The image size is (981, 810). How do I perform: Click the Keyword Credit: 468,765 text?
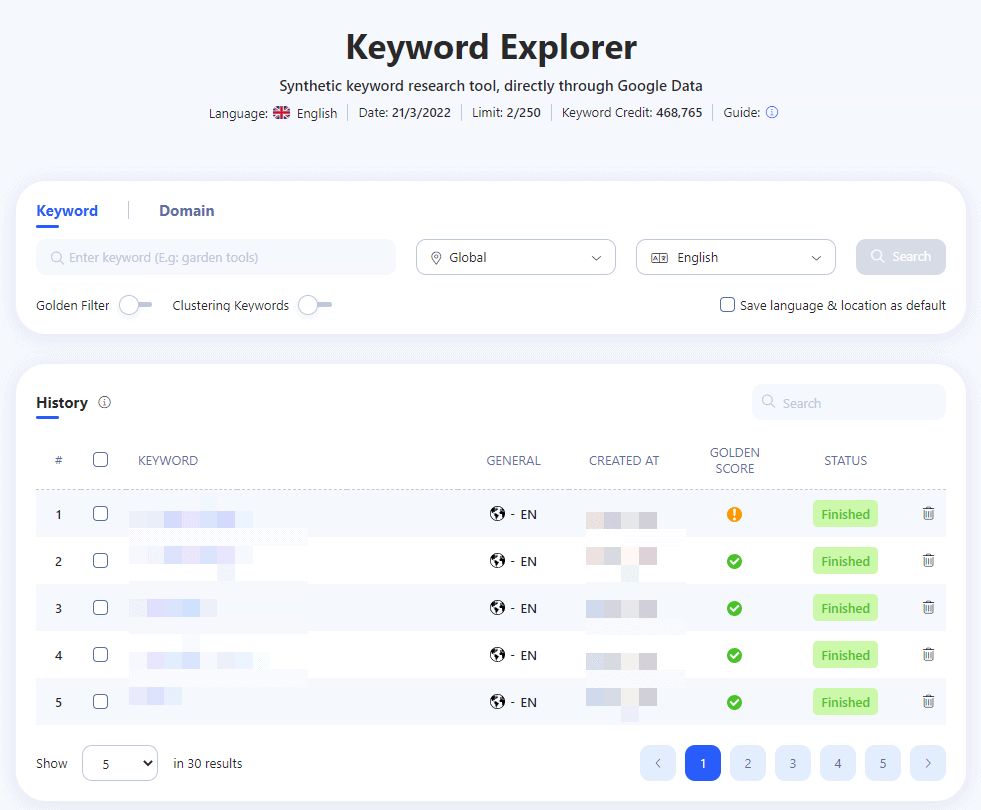632,113
